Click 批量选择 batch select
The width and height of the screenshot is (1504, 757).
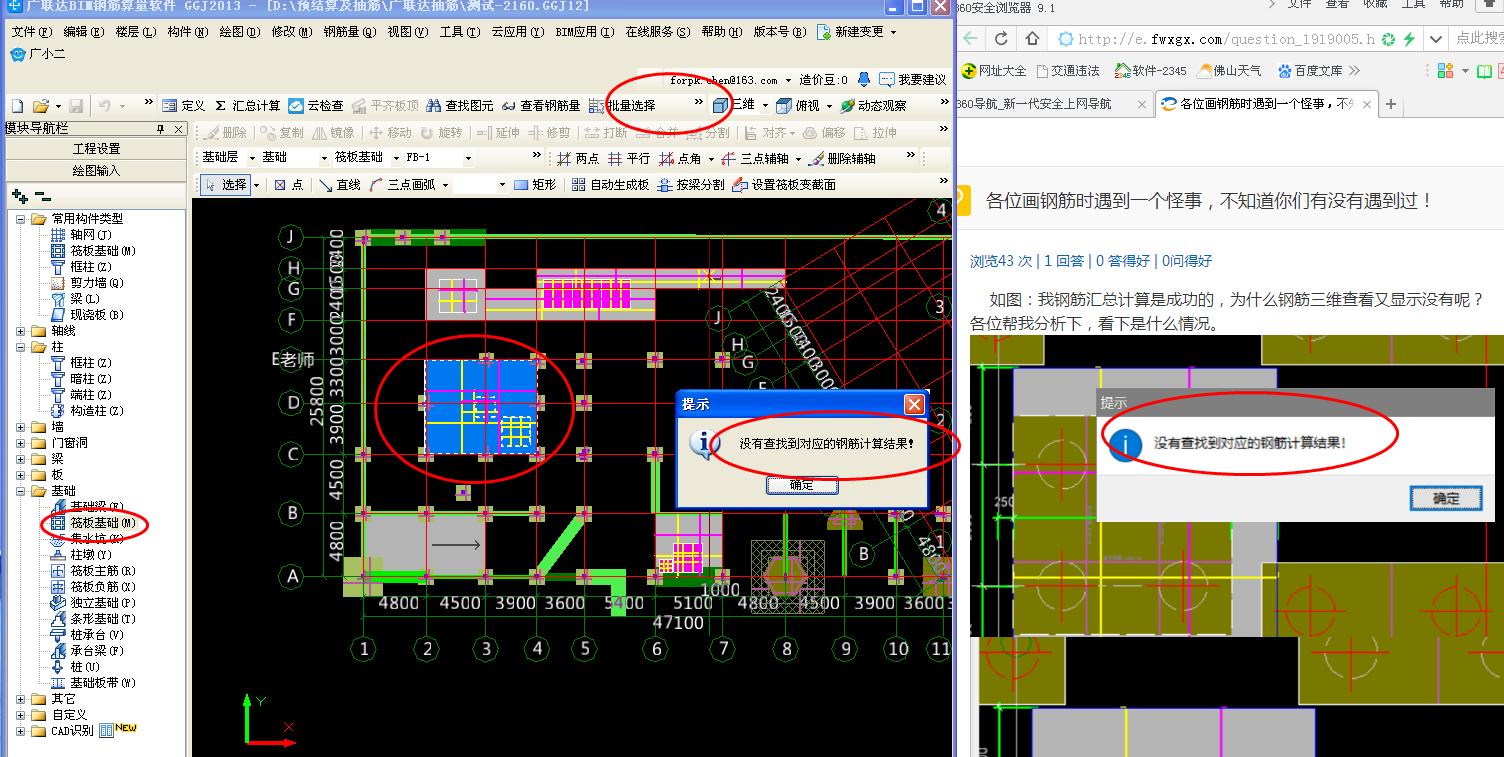point(622,105)
